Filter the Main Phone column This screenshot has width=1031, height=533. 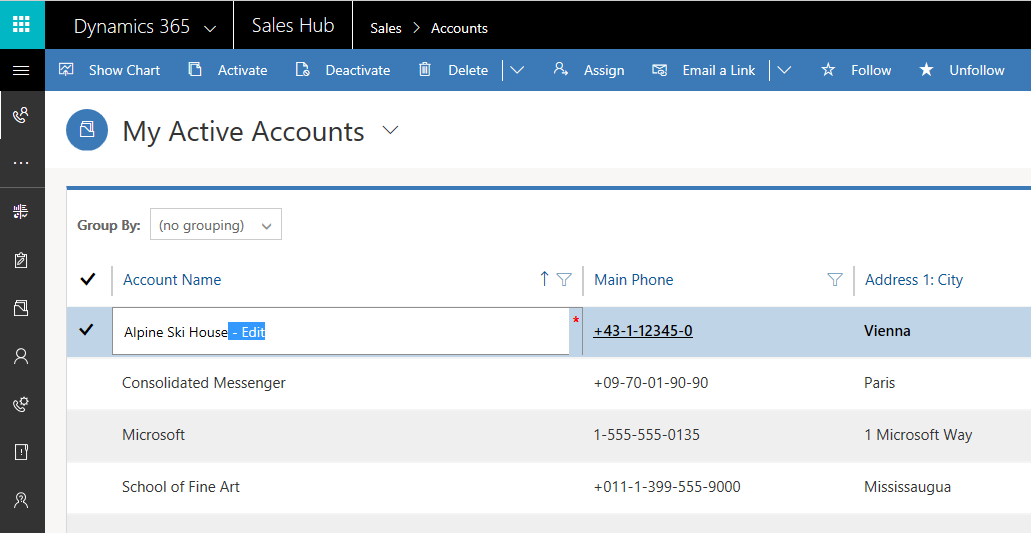click(x=835, y=279)
